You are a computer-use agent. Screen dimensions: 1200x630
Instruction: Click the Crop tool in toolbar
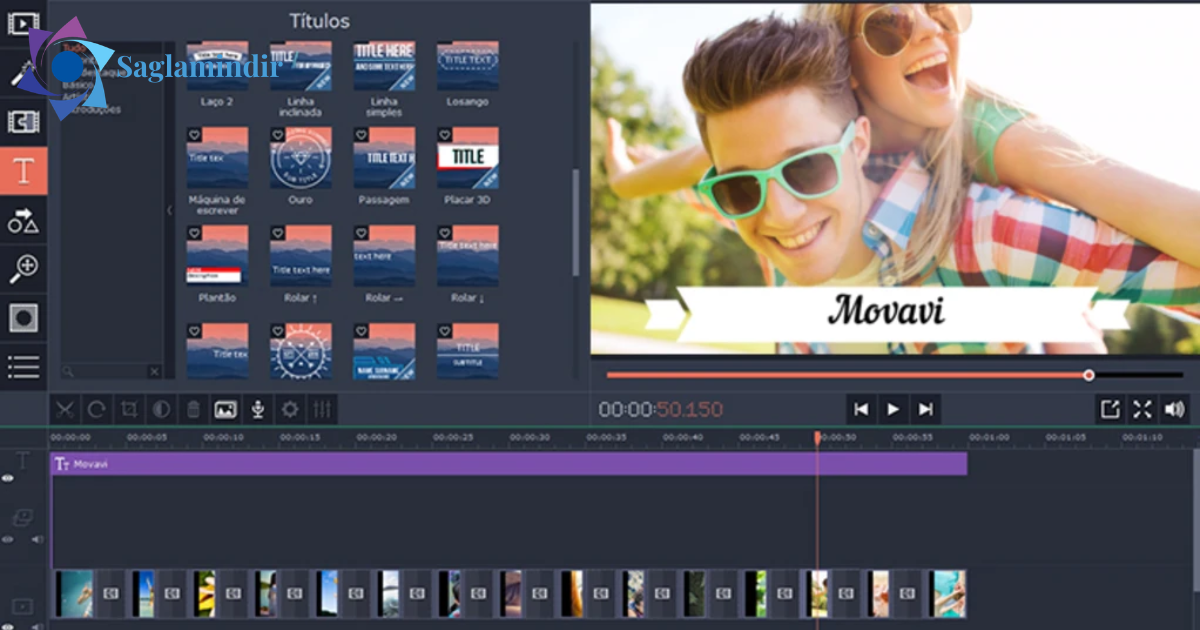pyautogui.click(x=129, y=409)
